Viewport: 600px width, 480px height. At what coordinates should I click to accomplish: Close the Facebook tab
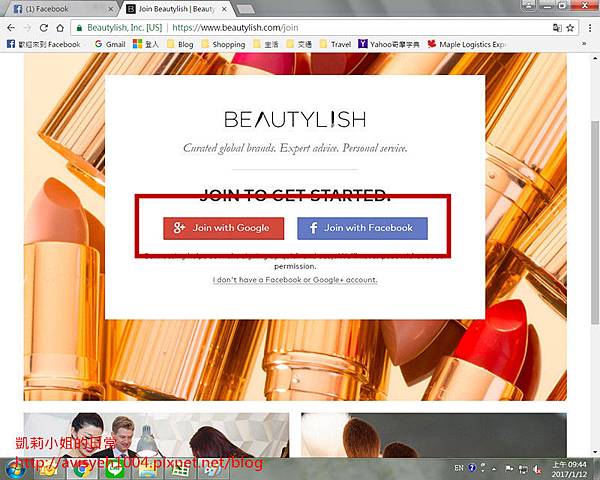pos(111,9)
